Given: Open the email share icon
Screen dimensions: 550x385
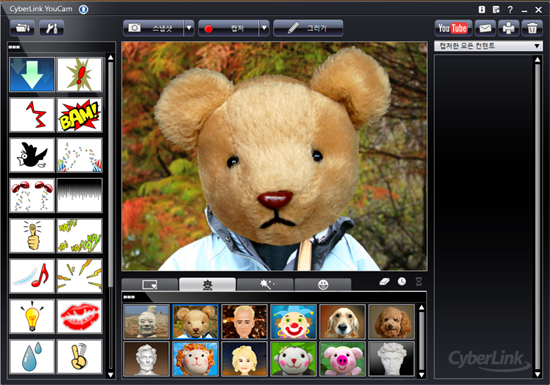Looking at the screenshot, I should tap(485, 28).
